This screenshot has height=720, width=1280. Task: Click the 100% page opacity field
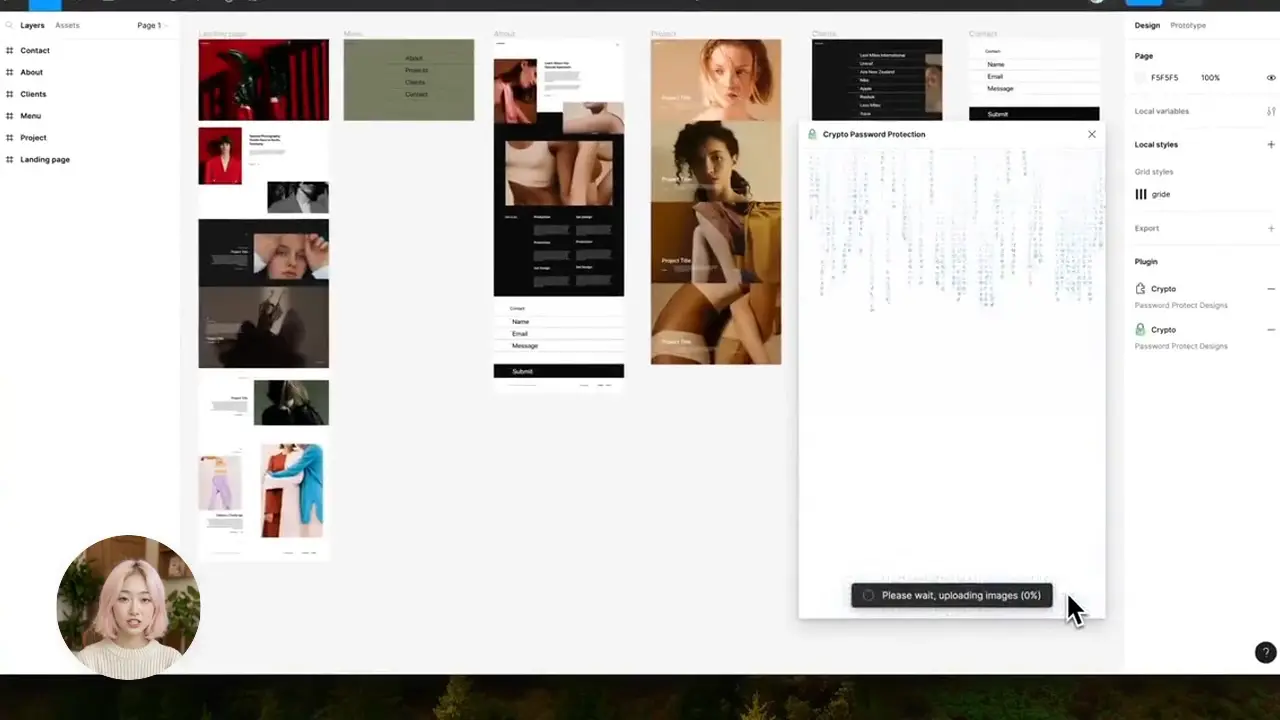tap(1210, 78)
